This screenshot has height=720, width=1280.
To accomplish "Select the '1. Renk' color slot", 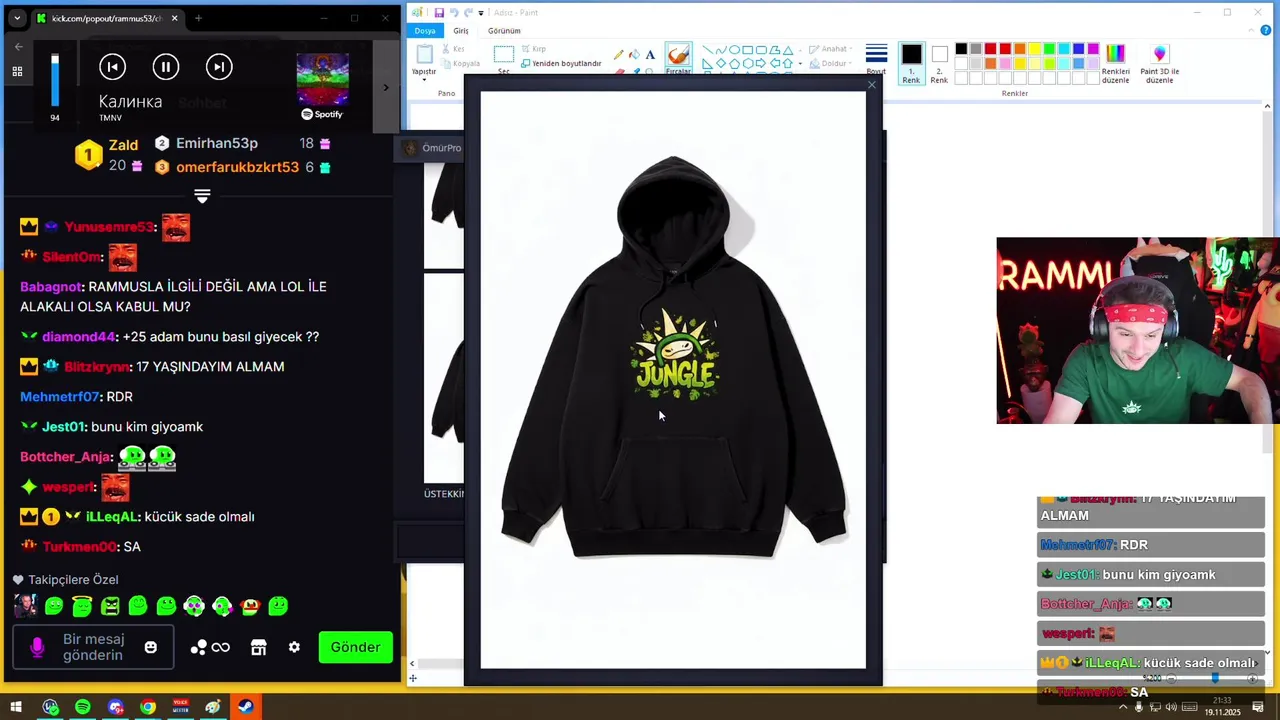I will [x=911, y=62].
